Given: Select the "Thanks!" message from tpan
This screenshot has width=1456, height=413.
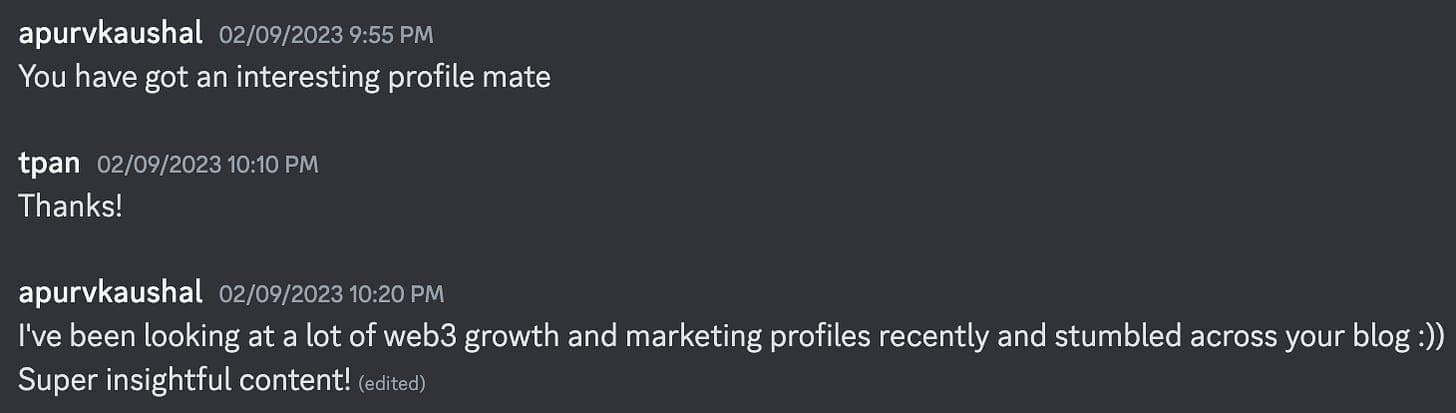Looking at the screenshot, I should pos(71,206).
